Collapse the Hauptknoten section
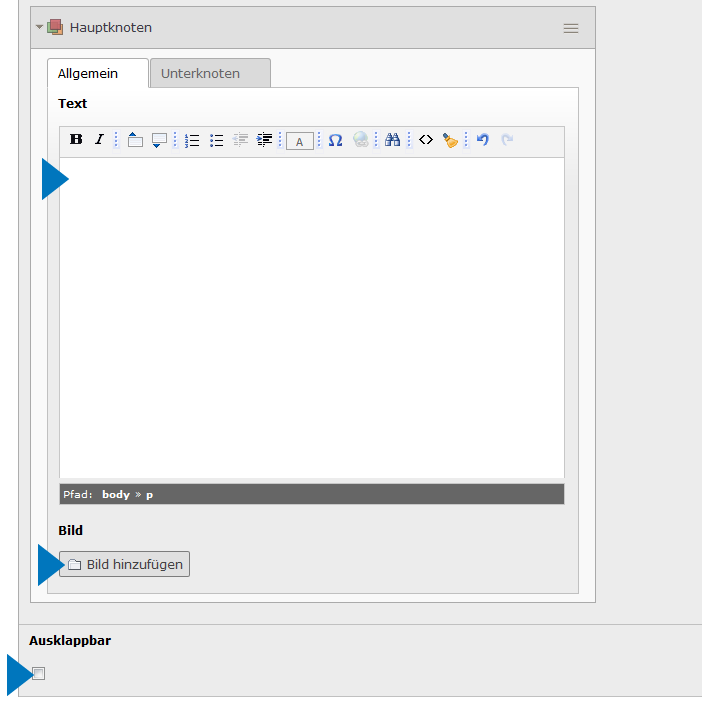This screenshot has height=713, width=702. click(x=40, y=27)
